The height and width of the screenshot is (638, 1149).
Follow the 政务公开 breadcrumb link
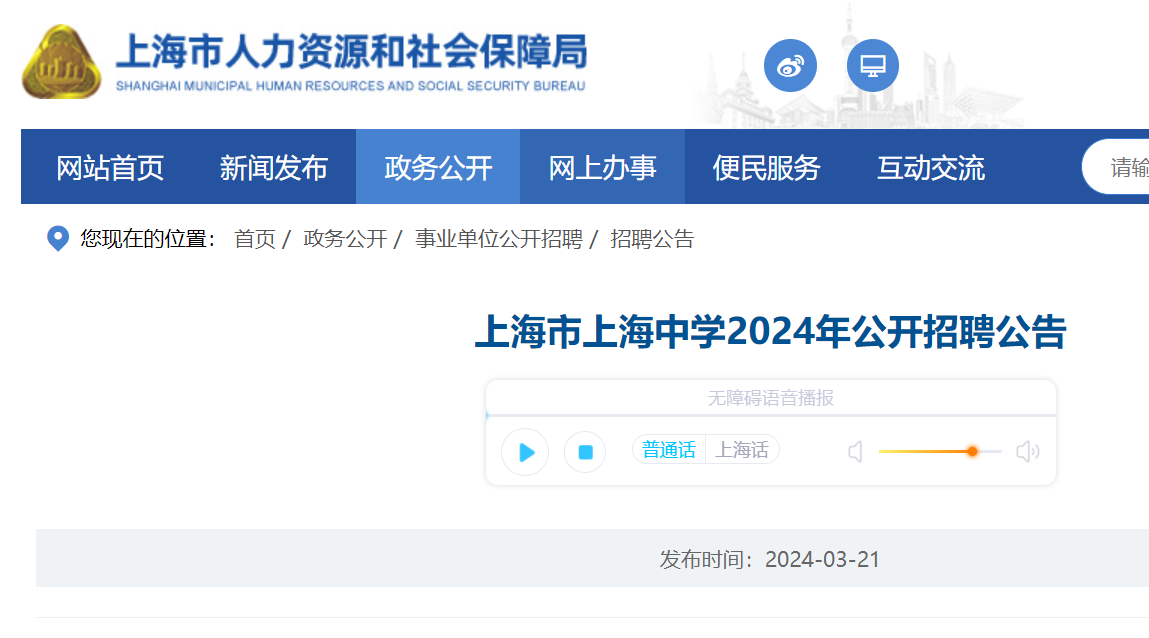tap(345, 239)
